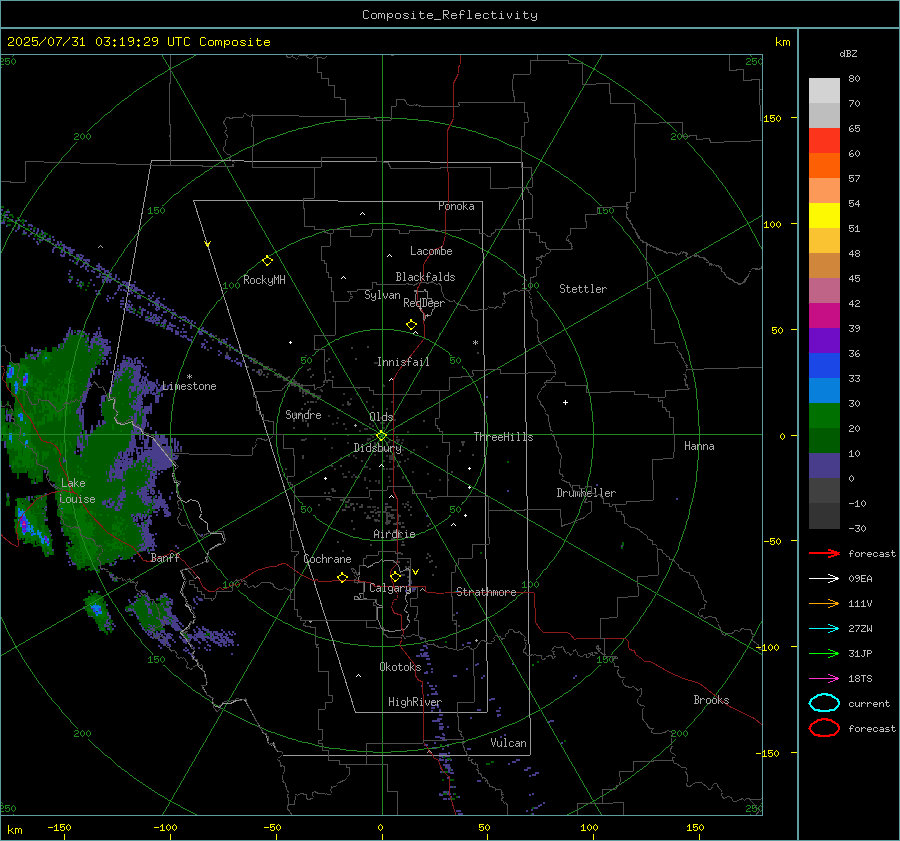
Task: Select the yellow diamond marker below RedDeer
Action: (411, 325)
